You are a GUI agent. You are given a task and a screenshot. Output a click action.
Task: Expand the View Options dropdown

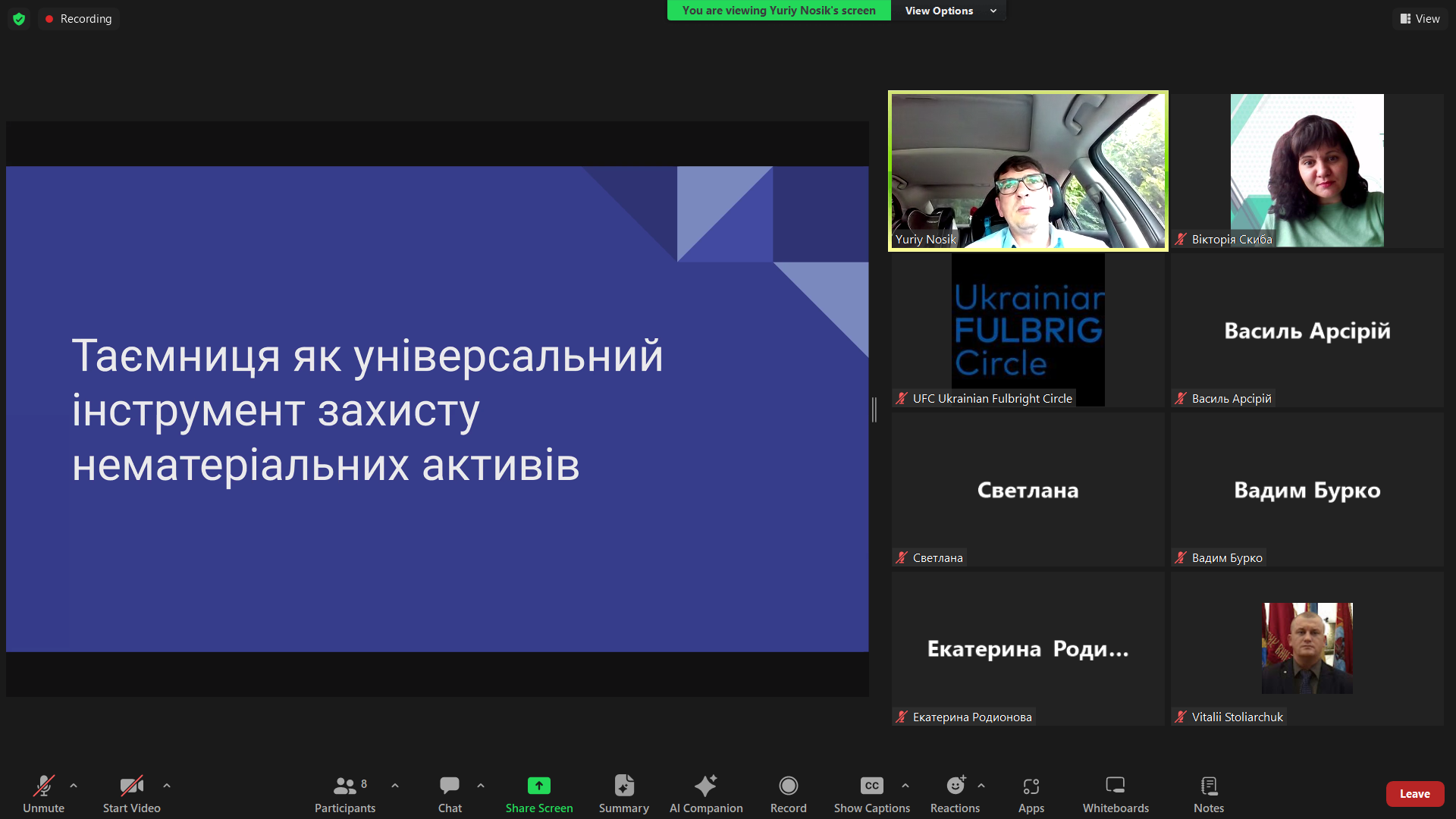point(947,11)
